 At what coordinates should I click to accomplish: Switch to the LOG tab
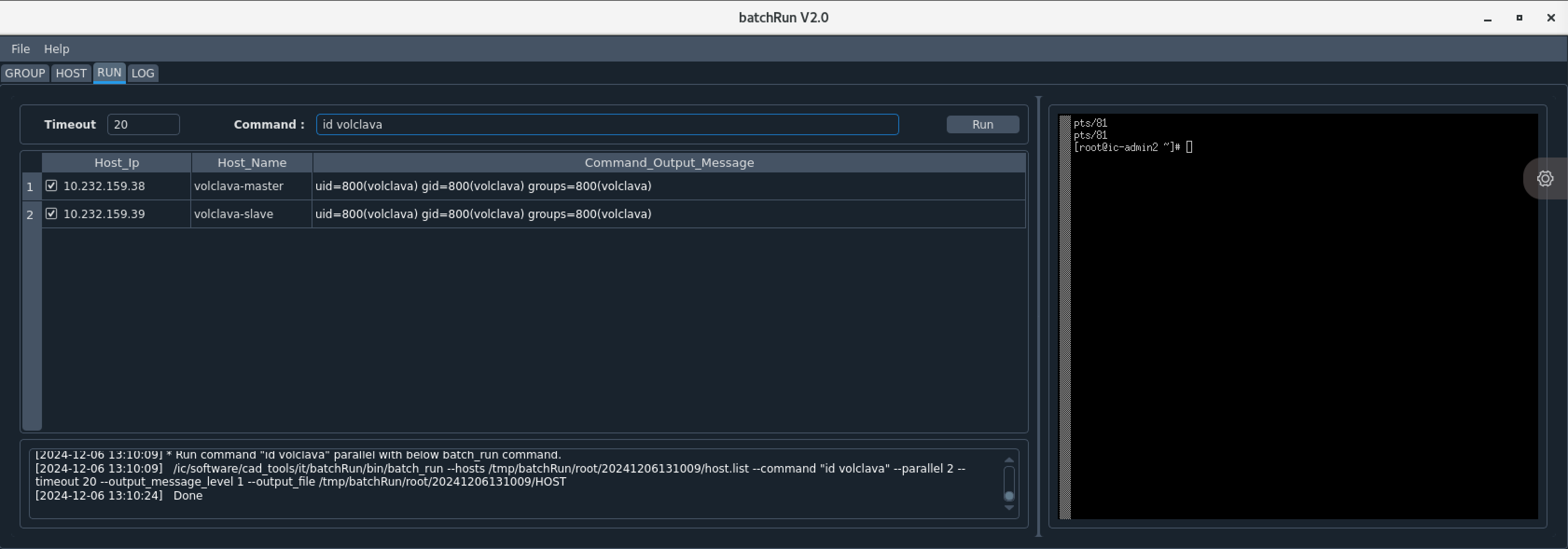coord(142,73)
